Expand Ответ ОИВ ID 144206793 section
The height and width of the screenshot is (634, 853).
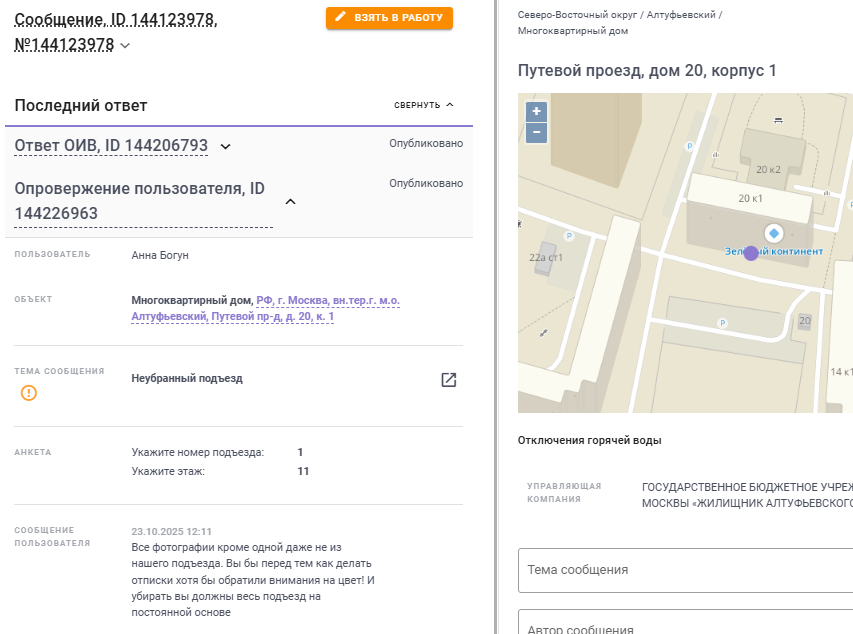pos(225,147)
